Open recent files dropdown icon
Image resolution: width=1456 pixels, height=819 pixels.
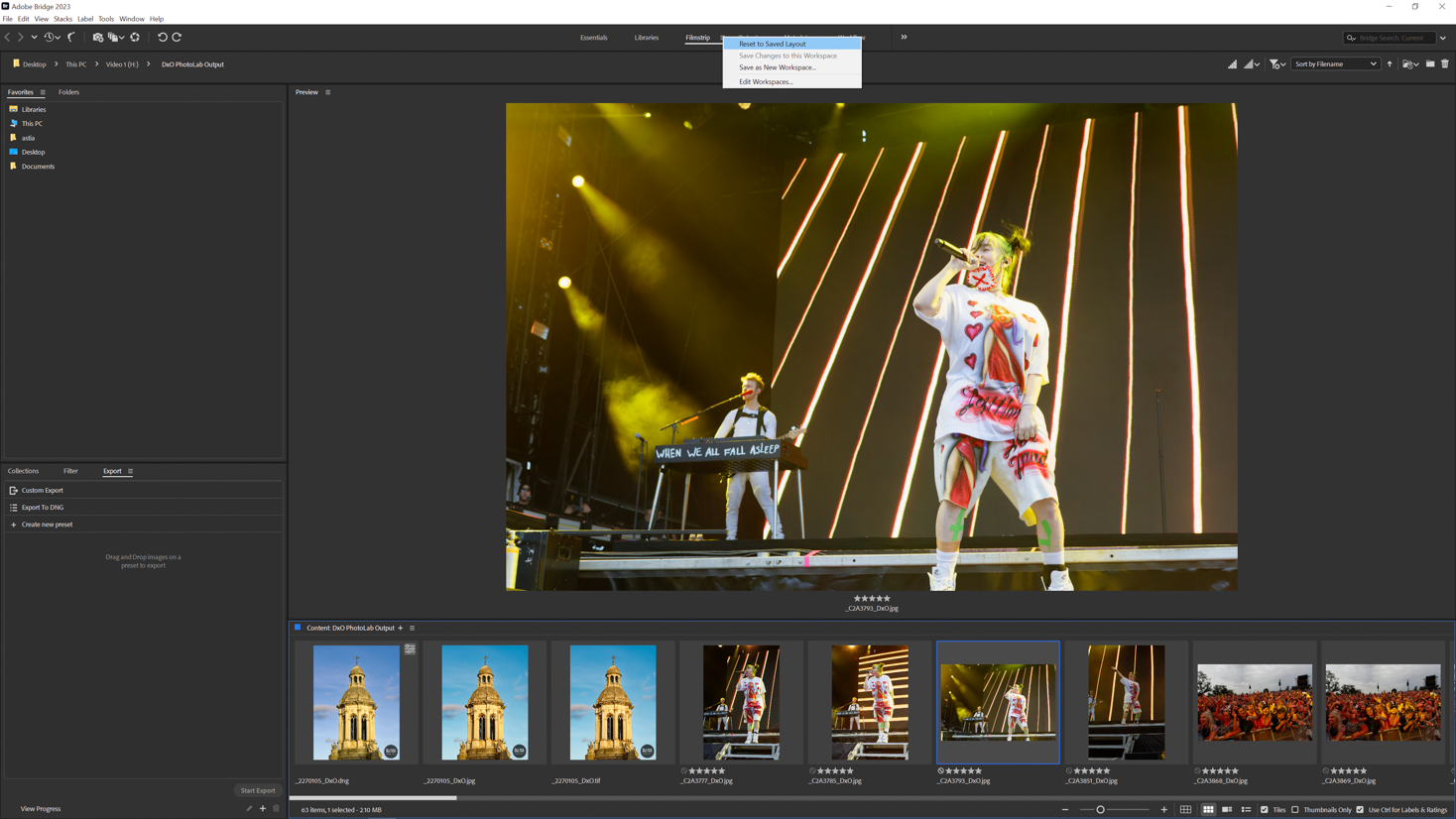coord(1410,64)
